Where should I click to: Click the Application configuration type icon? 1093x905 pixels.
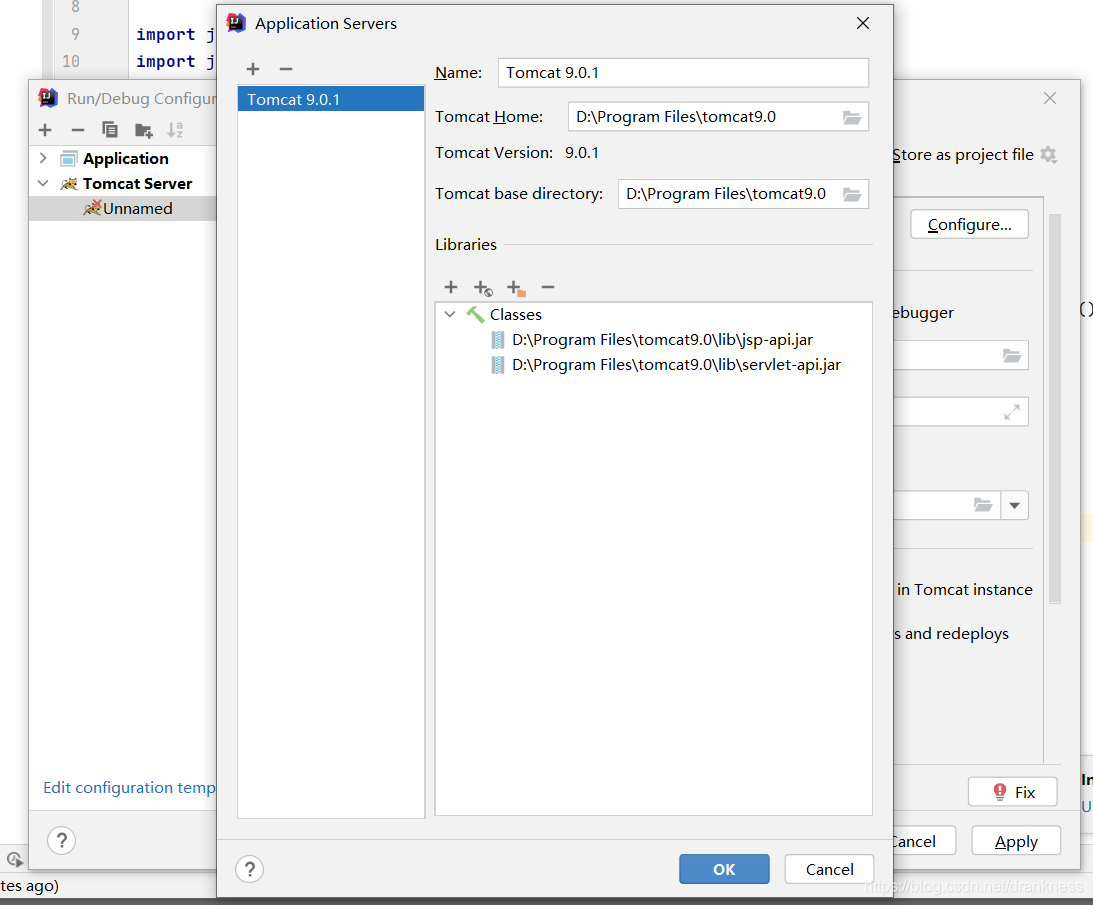(x=68, y=159)
